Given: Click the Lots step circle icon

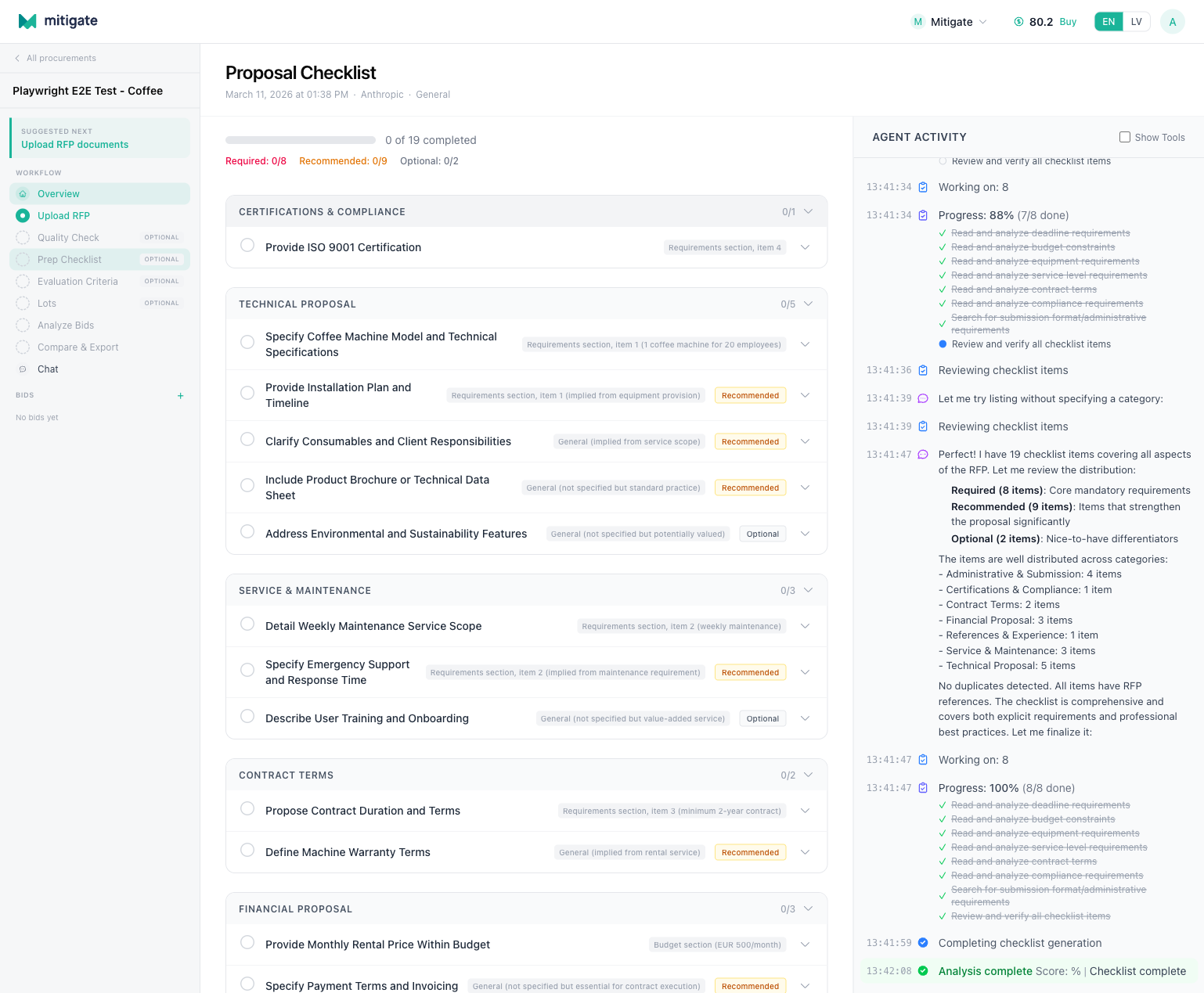Looking at the screenshot, I should tap(23, 304).
